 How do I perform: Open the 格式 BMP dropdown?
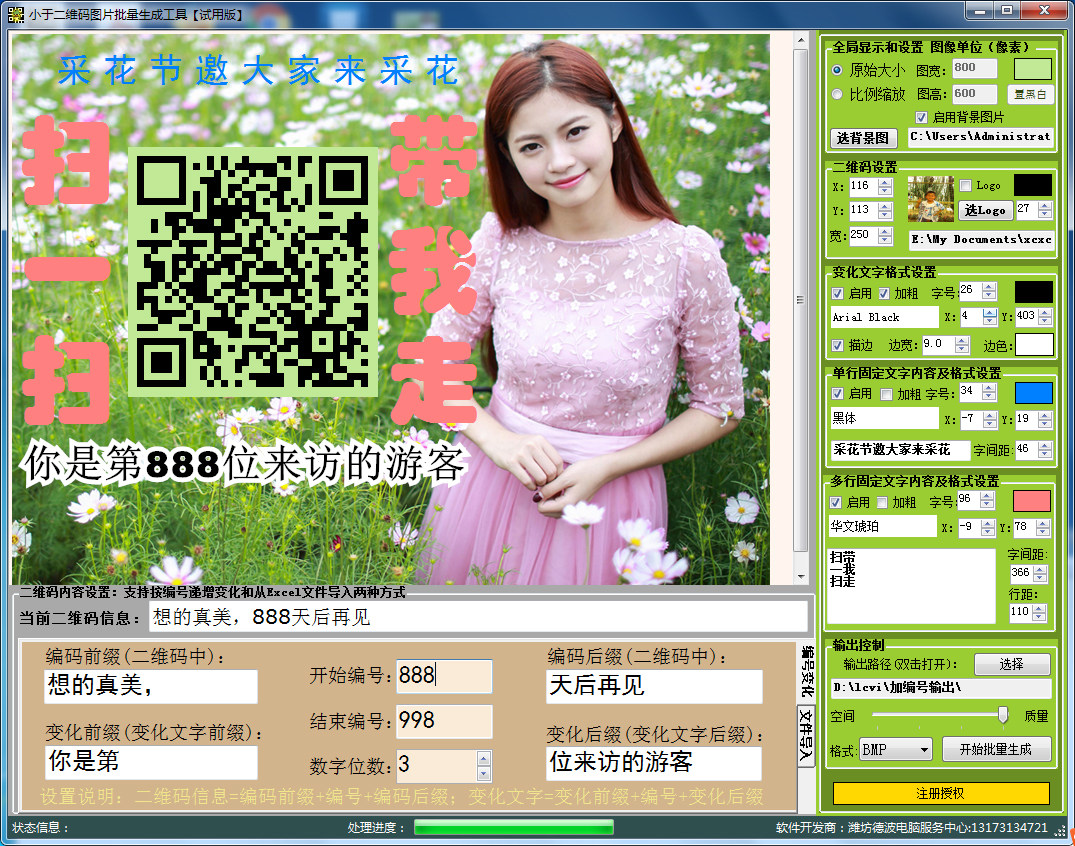(x=895, y=750)
